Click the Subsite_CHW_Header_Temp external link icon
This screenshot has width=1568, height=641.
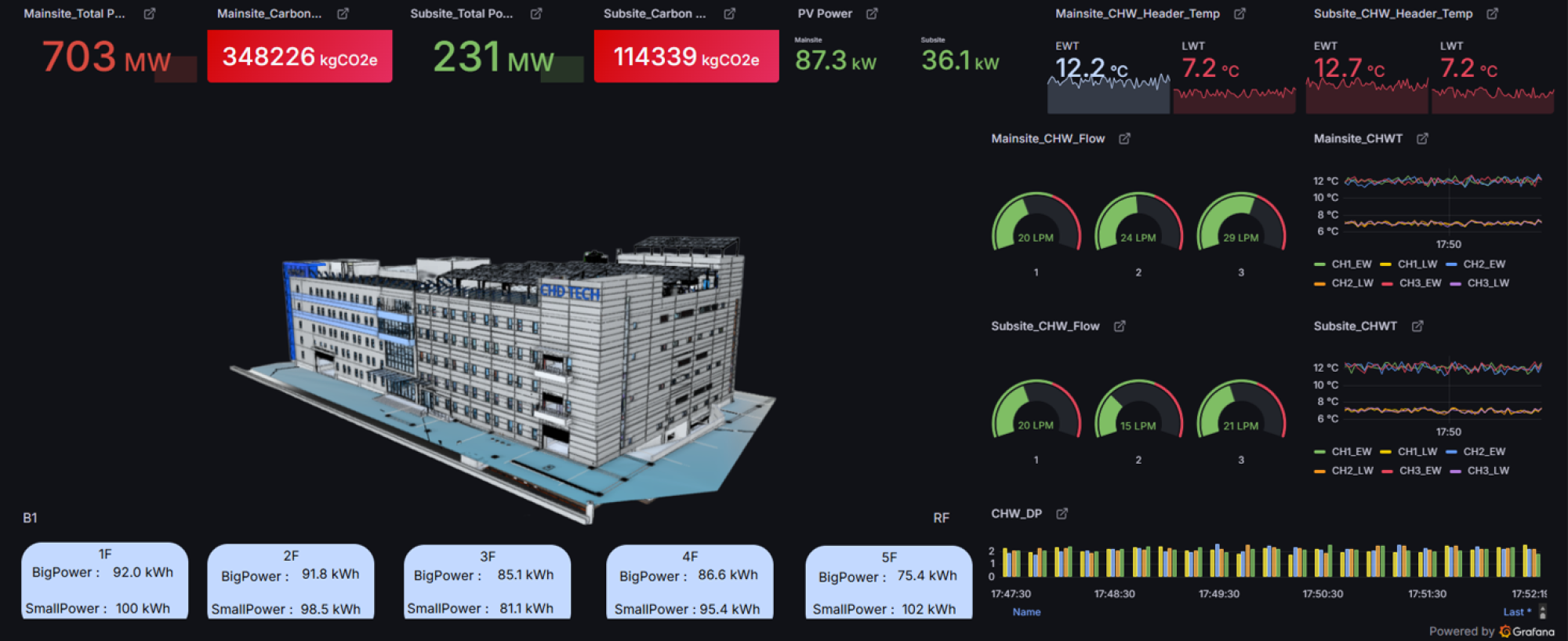[1493, 13]
